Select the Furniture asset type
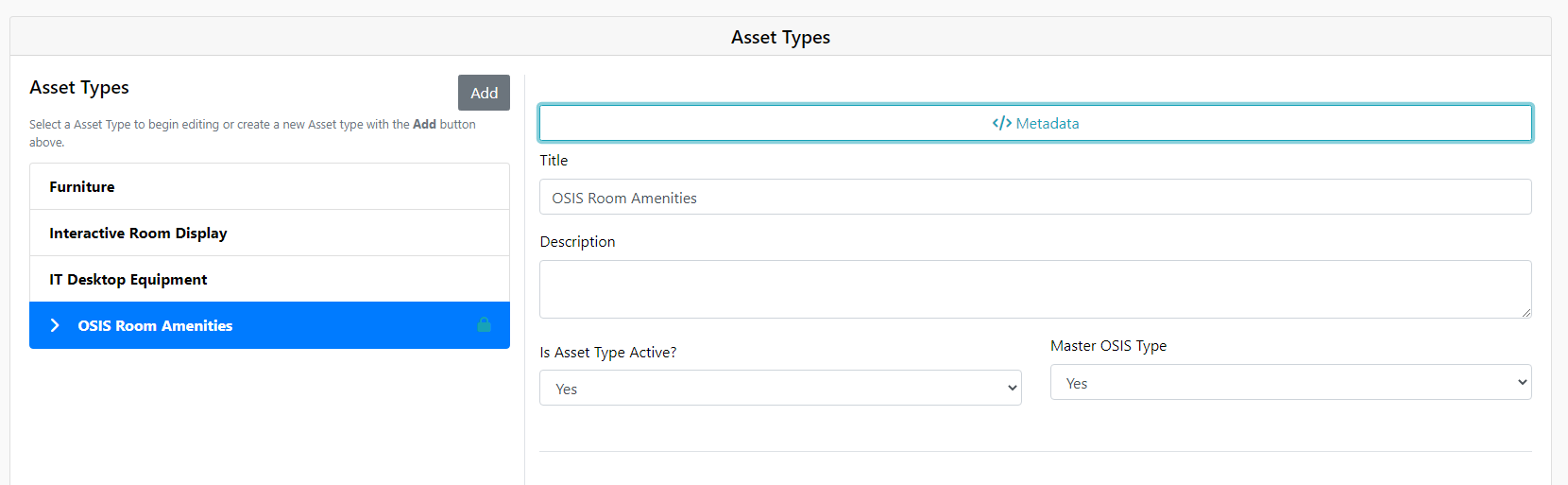This screenshot has width=1568, height=485. pos(269,186)
